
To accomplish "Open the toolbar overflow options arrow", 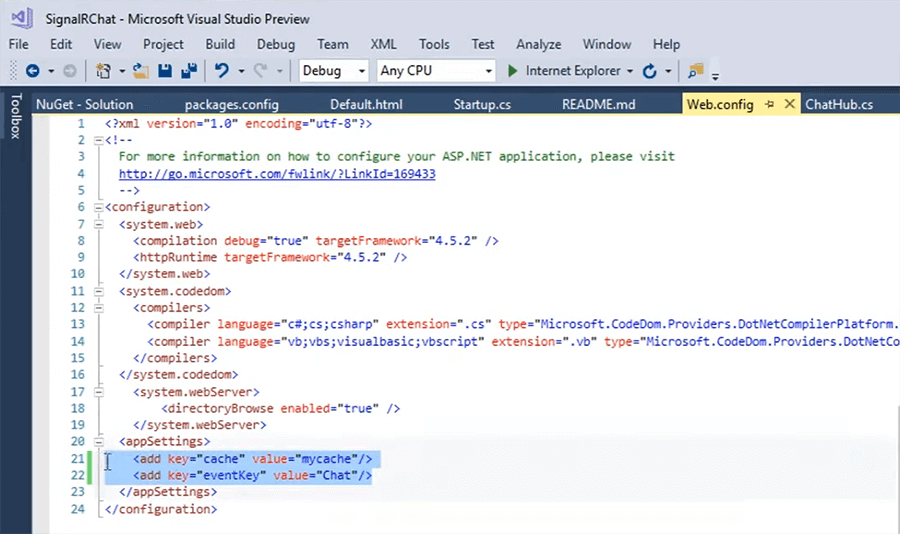I will 715,75.
